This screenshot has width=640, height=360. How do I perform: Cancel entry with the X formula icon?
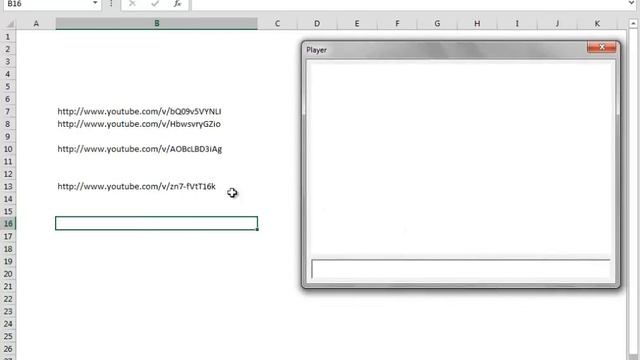132,4
